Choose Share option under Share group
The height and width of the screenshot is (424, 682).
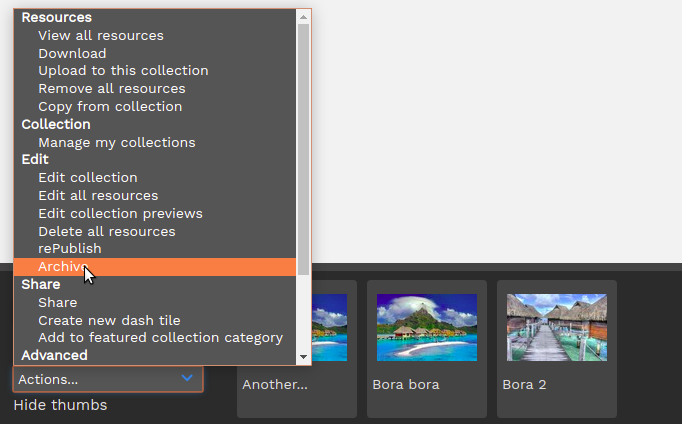[57, 302]
